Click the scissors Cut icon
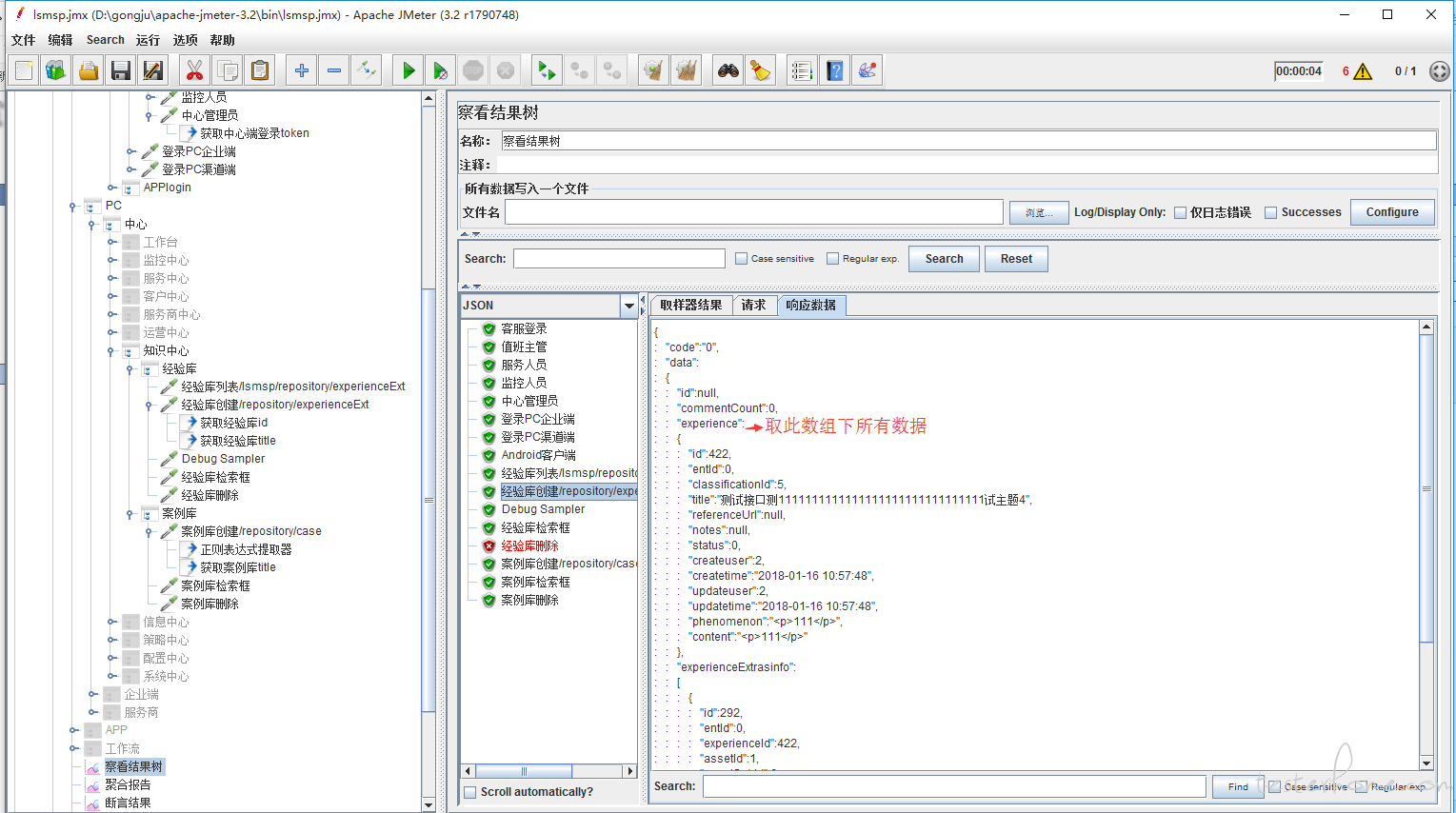Image resolution: width=1456 pixels, height=813 pixels. [x=194, y=70]
